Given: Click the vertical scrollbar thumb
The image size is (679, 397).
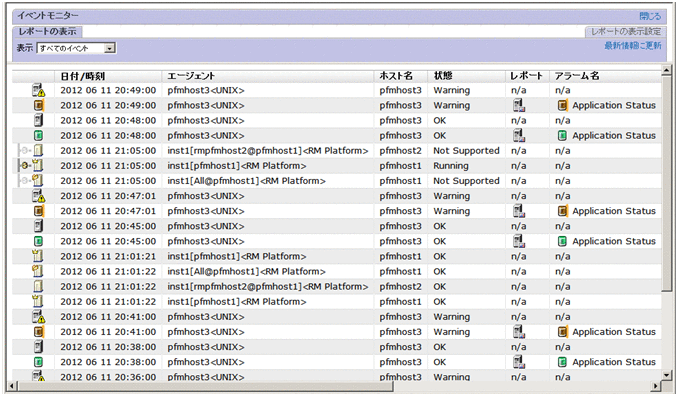Looking at the screenshot, I should tap(666, 183).
